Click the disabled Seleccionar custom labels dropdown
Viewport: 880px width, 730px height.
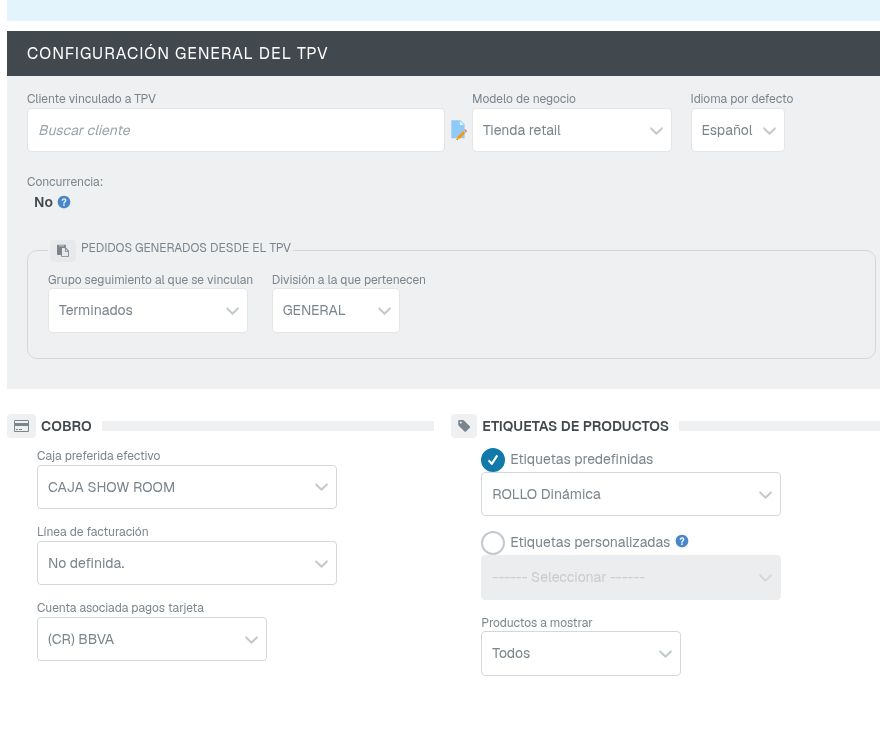pyautogui.click(x=631, y=577)
